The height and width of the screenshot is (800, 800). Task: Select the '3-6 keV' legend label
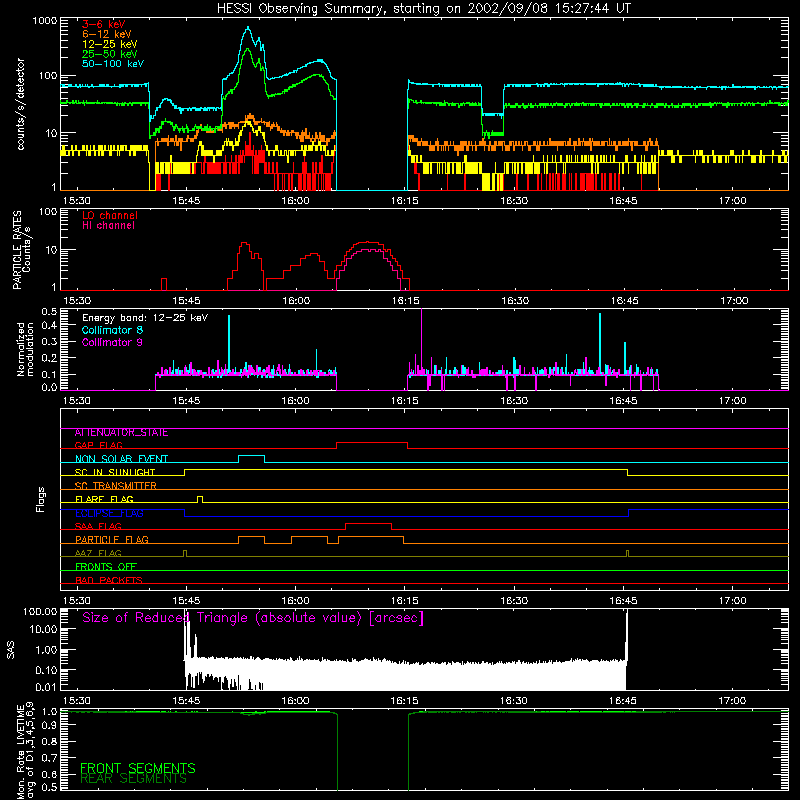(104, 24)
